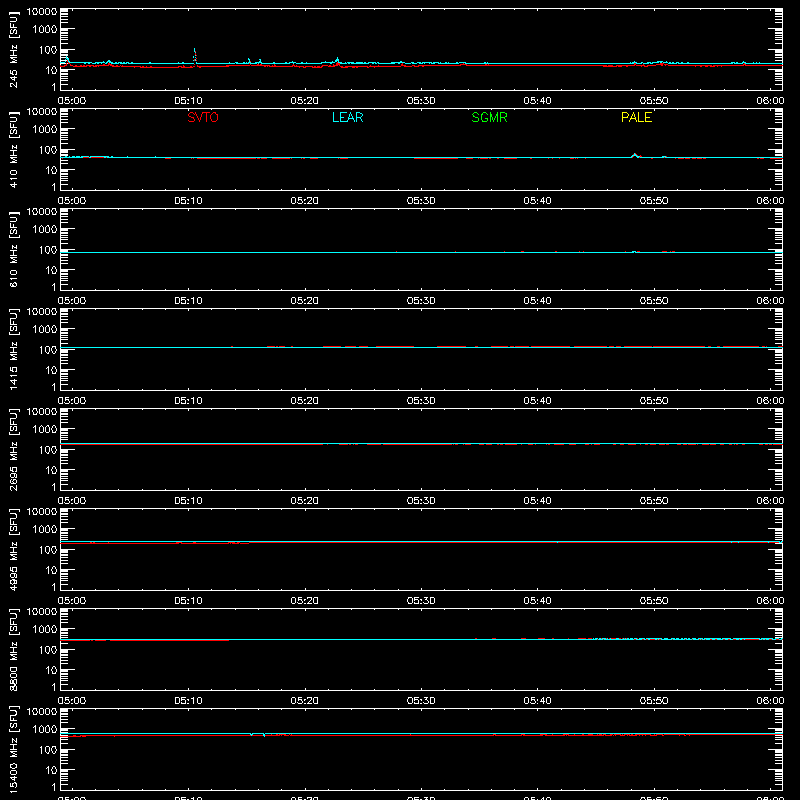800x800 pixels.
Task: Click the 05:30 time label under 410 MHz plot
Action: tap(421, 201)
